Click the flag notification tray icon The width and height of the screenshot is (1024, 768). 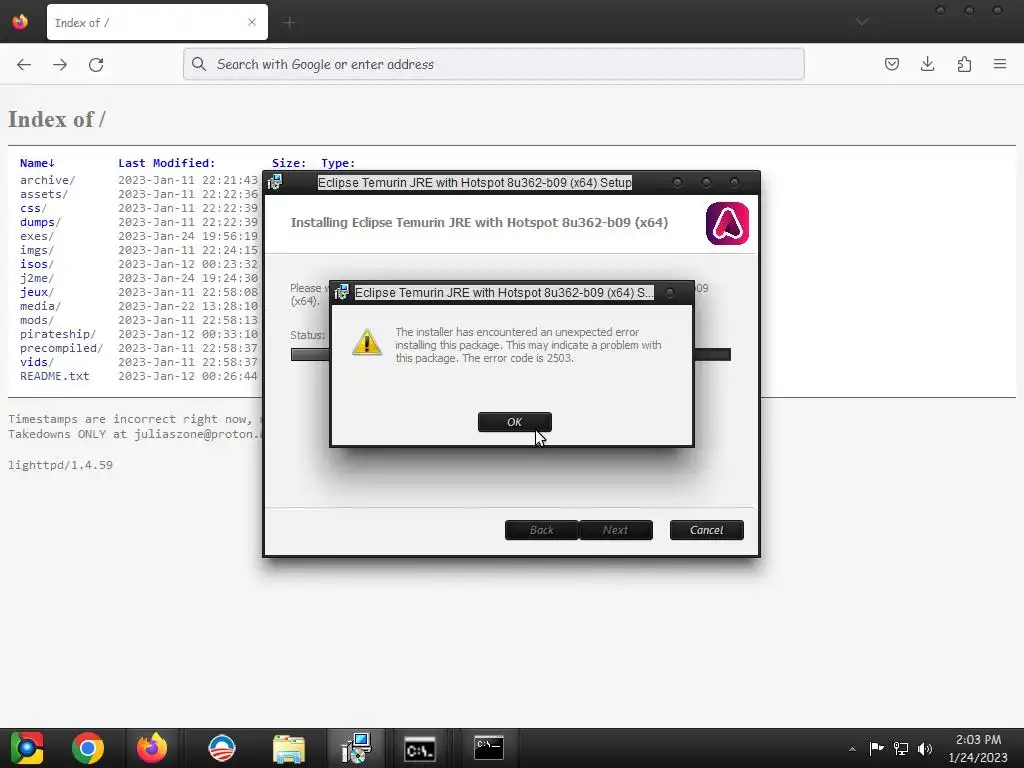tap(876, 748)
